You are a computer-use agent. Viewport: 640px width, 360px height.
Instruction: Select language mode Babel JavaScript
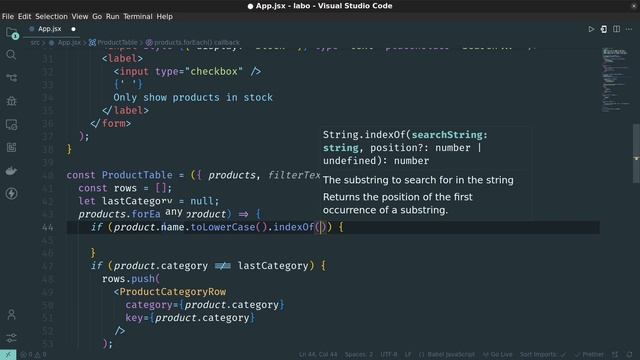(x=447, y=355)
